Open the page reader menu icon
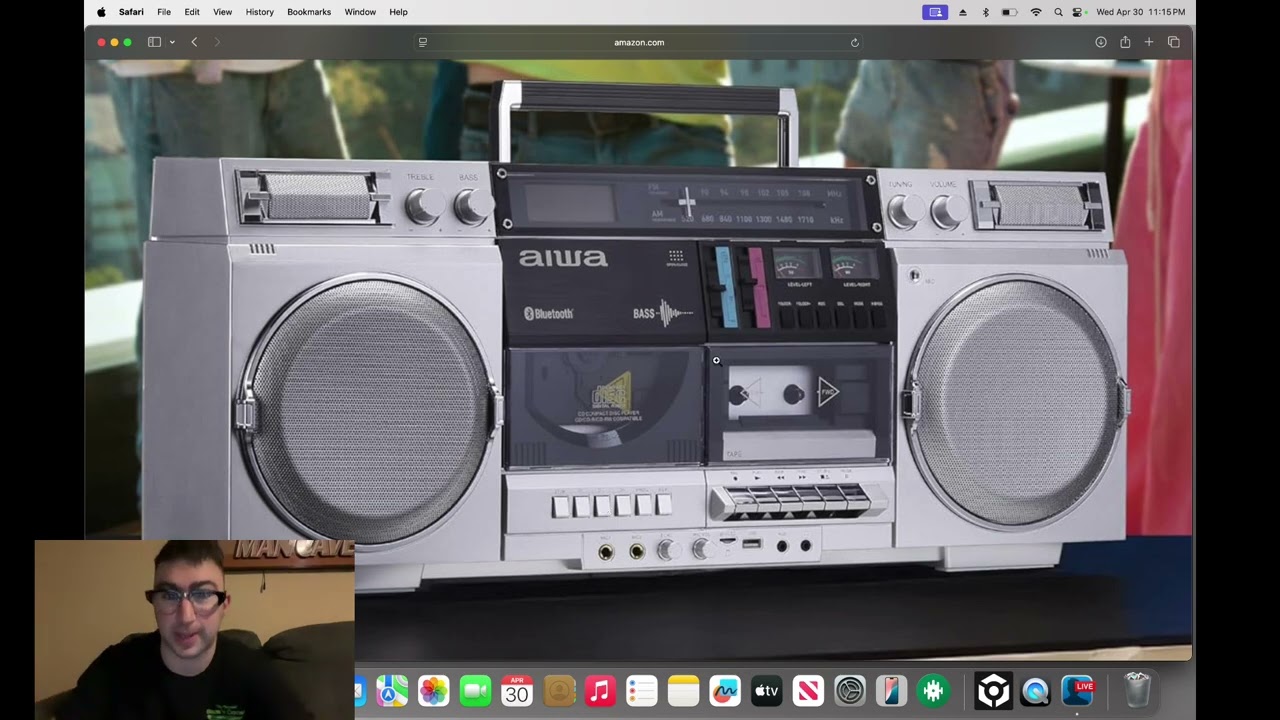Screen dimensions: 1280x720 423,42
